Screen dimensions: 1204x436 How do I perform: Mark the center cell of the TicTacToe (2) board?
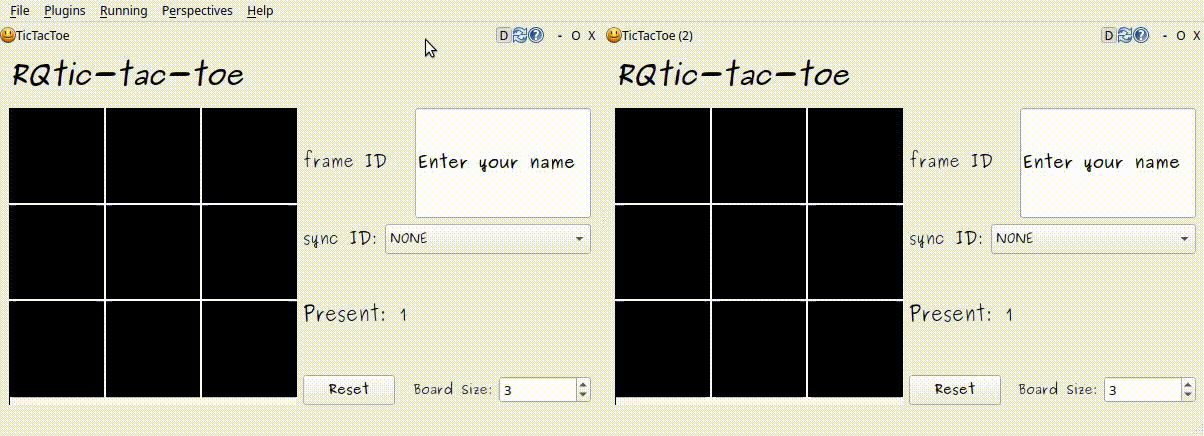pos(759,252)
